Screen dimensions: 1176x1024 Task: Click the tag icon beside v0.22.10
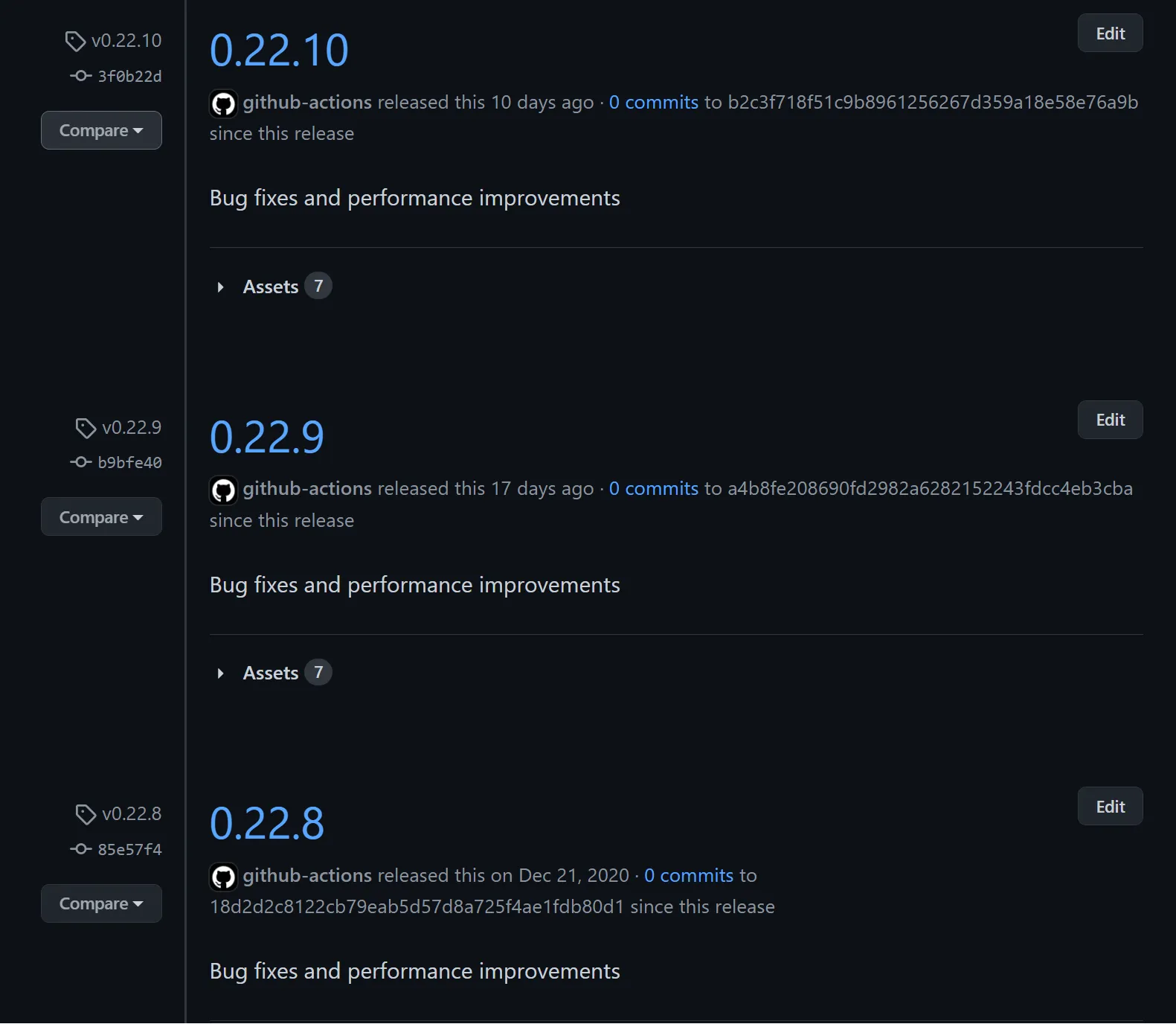pos(75,41)
